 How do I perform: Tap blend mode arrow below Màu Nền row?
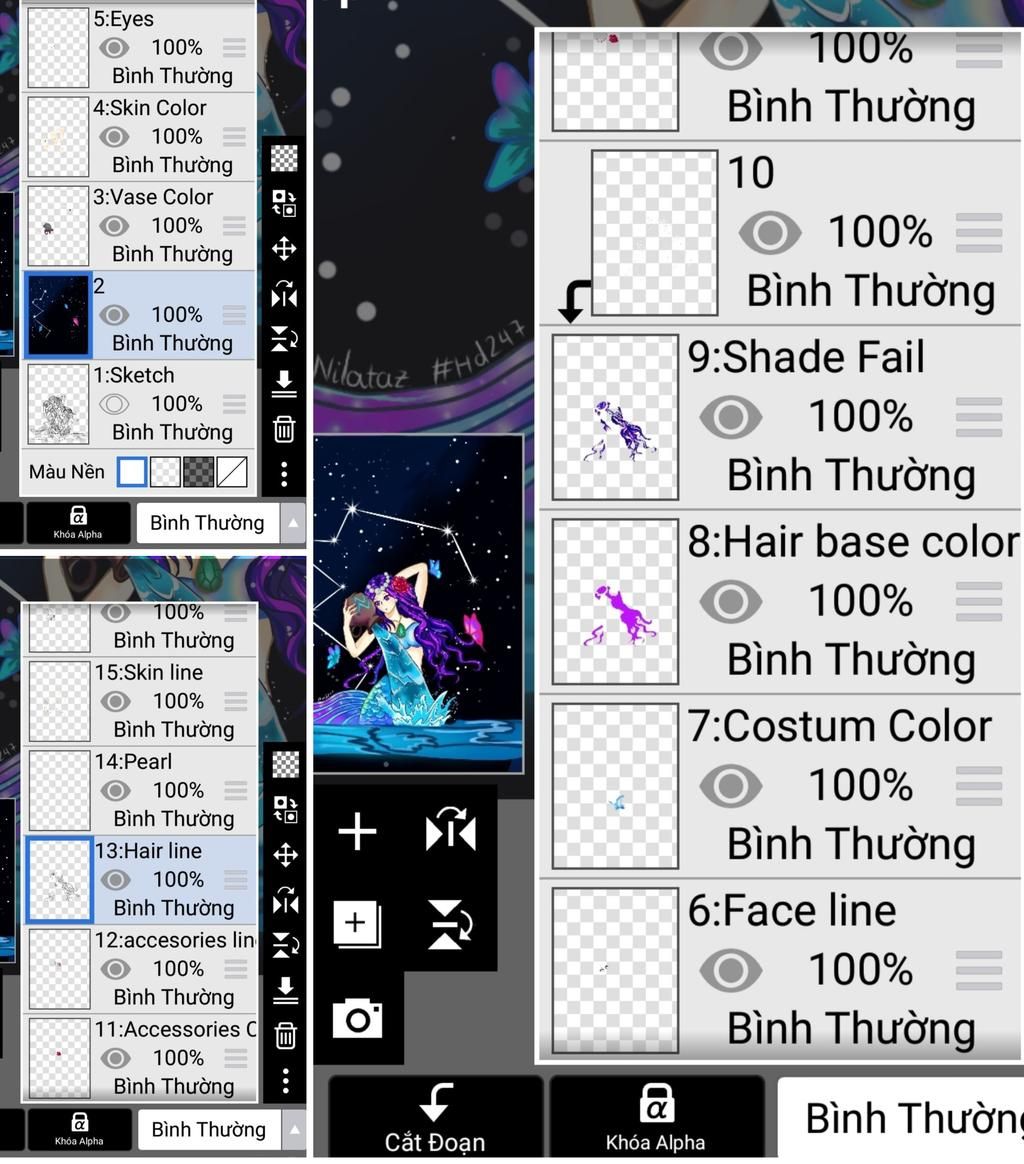pyautogui.click(x=293, y=523)
